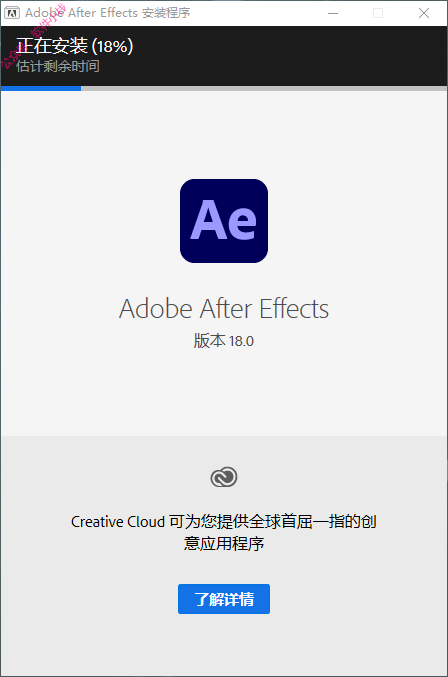Select the 估计剩余时间 label
448x677 pixels.
coord(58,66)
